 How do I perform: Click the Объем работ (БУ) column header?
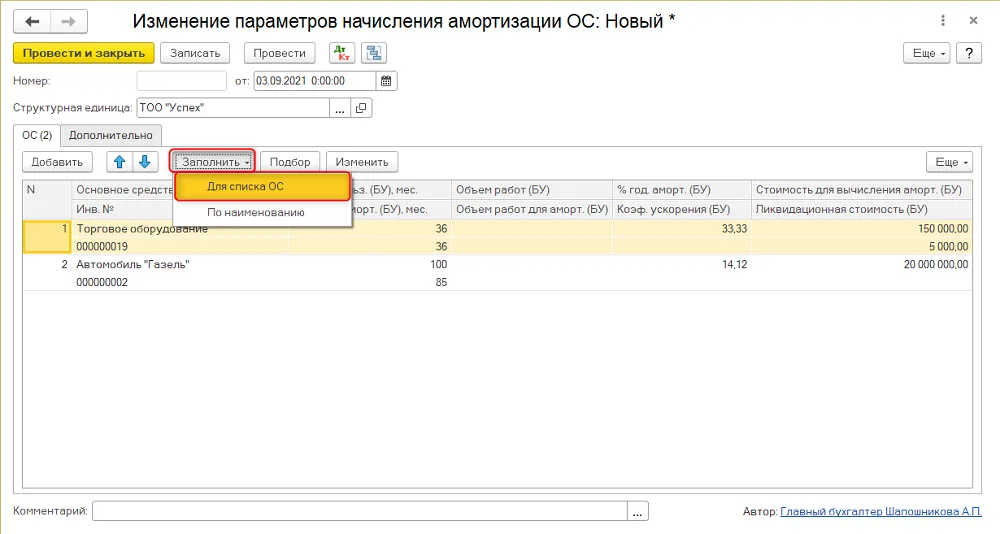pyautogui.click(x=531, y=190)
